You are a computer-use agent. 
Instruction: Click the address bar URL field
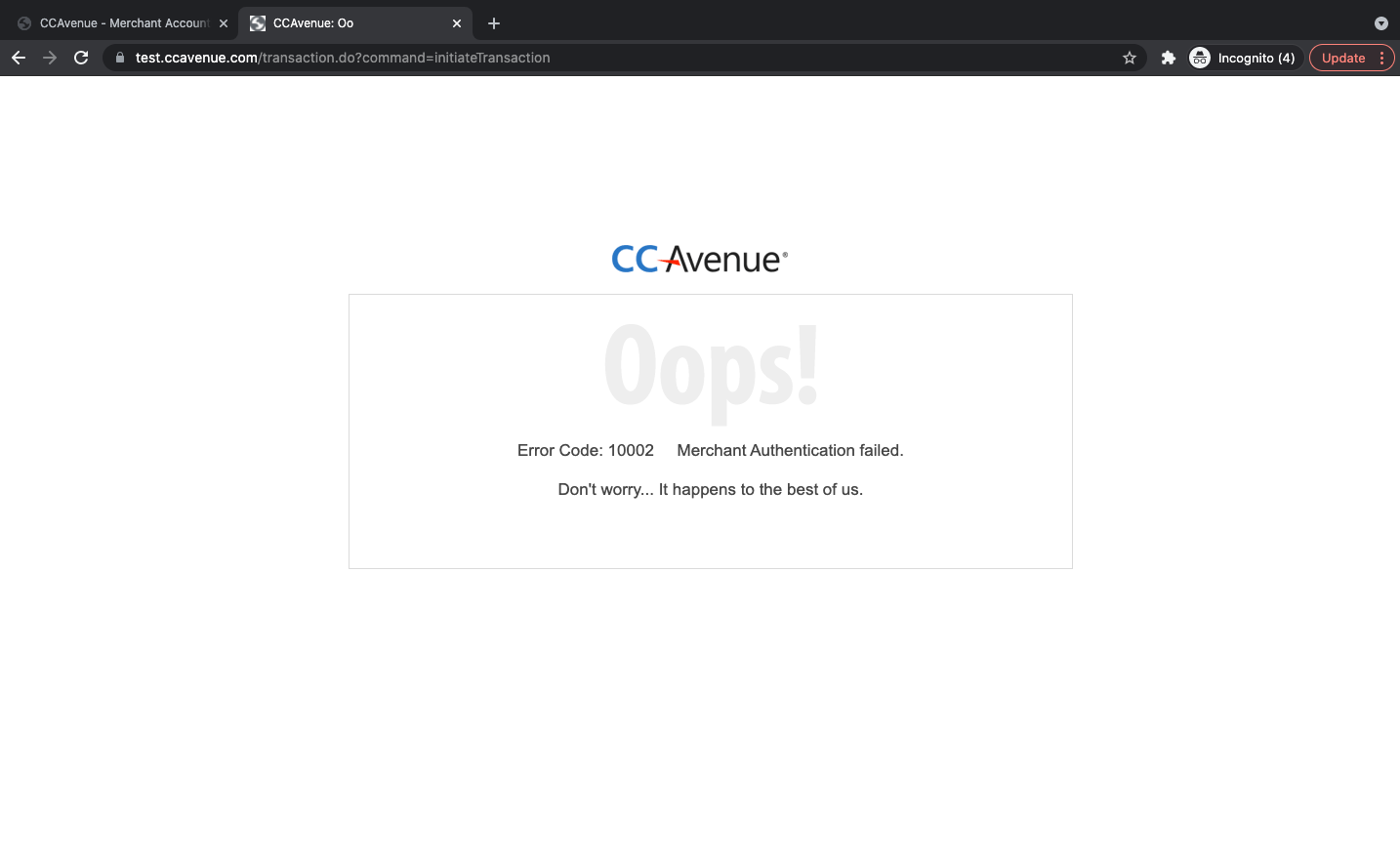(625, 58)
